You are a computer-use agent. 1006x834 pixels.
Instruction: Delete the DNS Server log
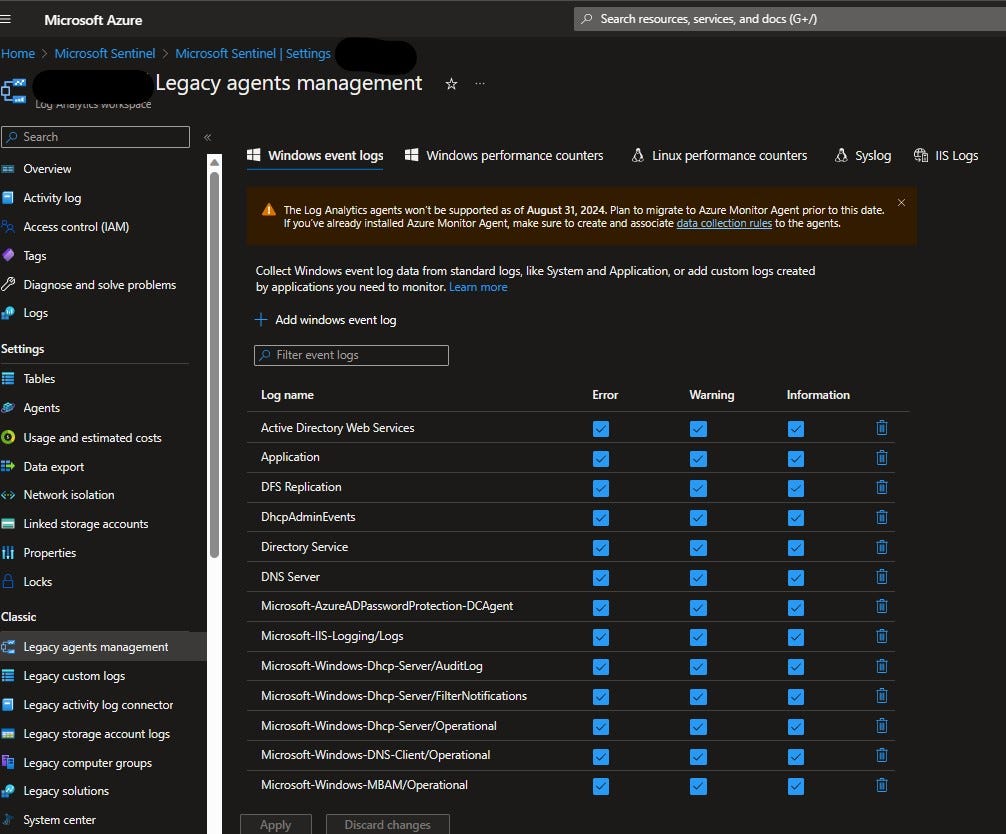882,577
